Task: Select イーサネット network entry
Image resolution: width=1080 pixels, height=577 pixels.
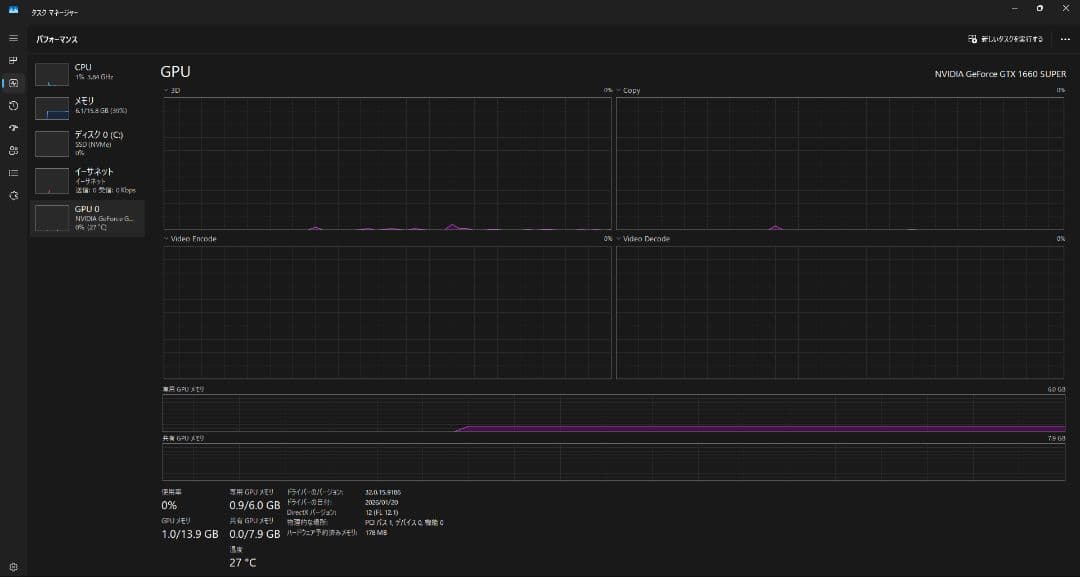Action: tap(88, 180)
